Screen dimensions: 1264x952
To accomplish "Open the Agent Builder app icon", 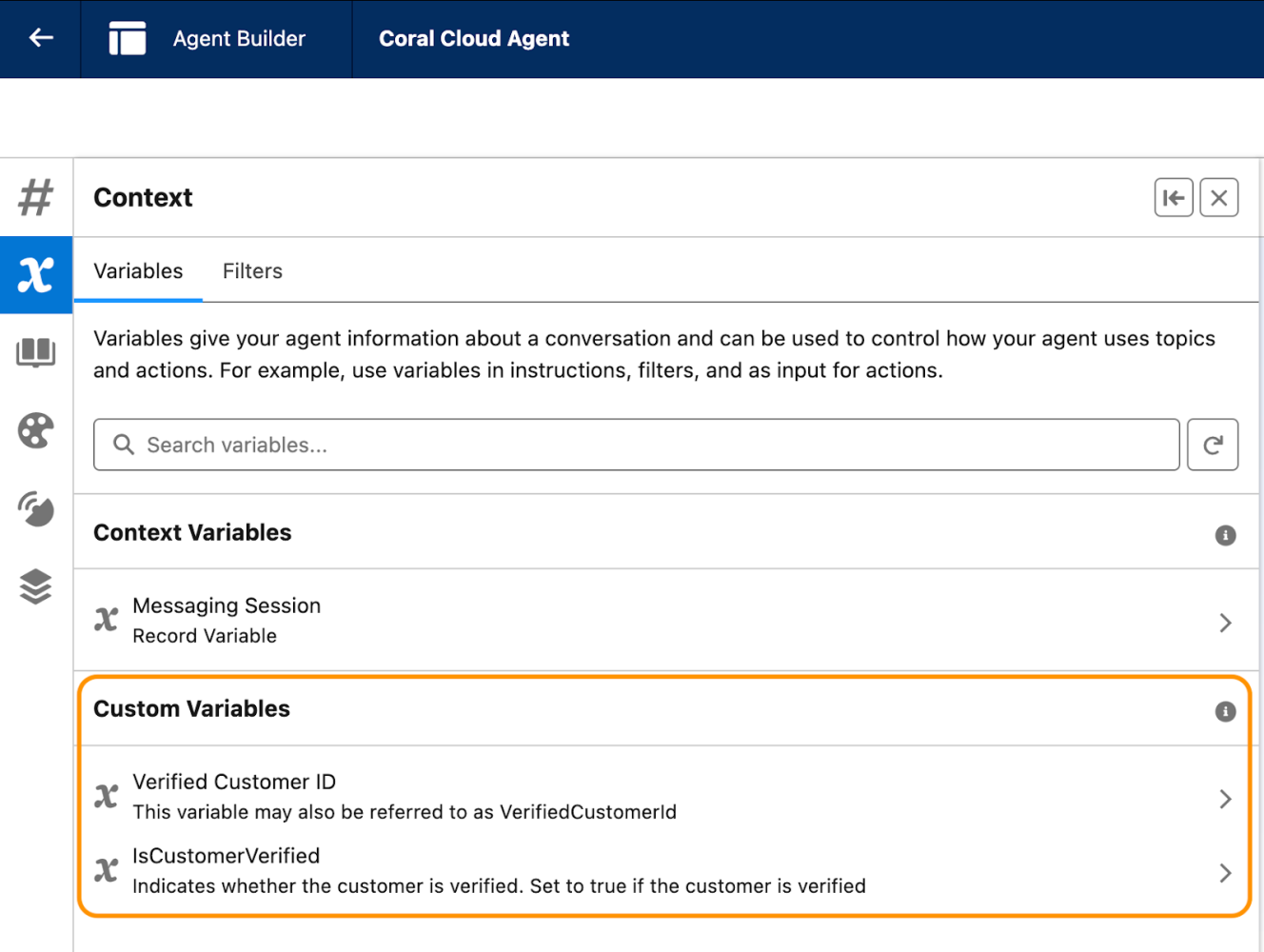I will [128, 38].
